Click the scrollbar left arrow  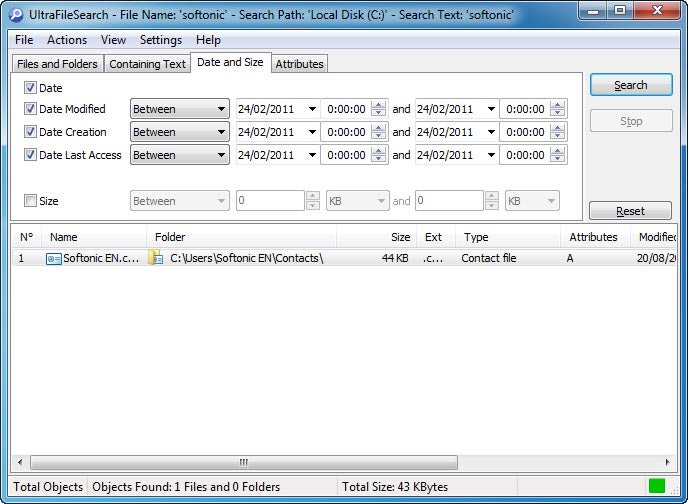pos(20,462)
